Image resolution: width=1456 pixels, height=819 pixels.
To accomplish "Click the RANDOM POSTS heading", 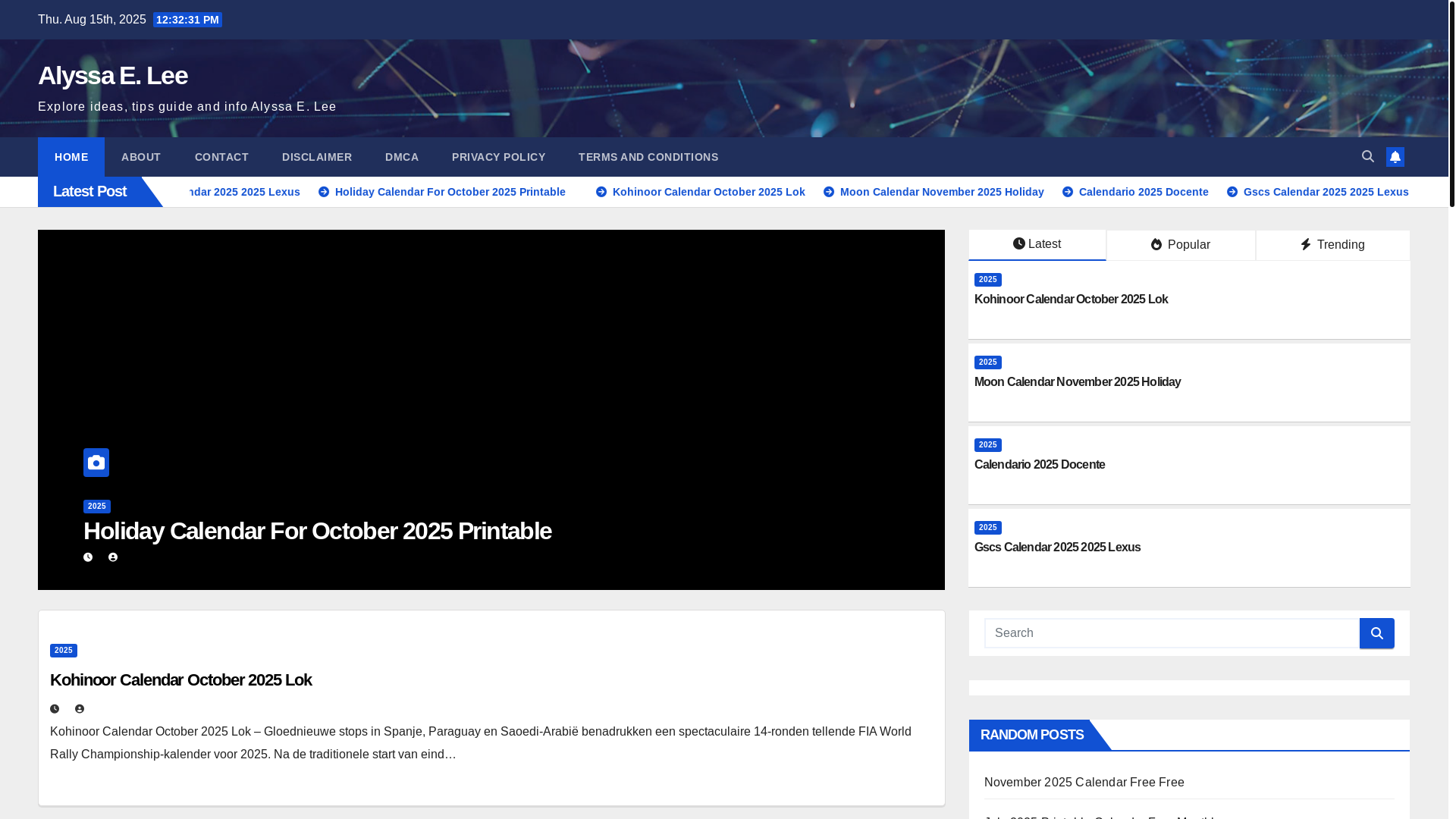I will click(x=1032, y=735).
